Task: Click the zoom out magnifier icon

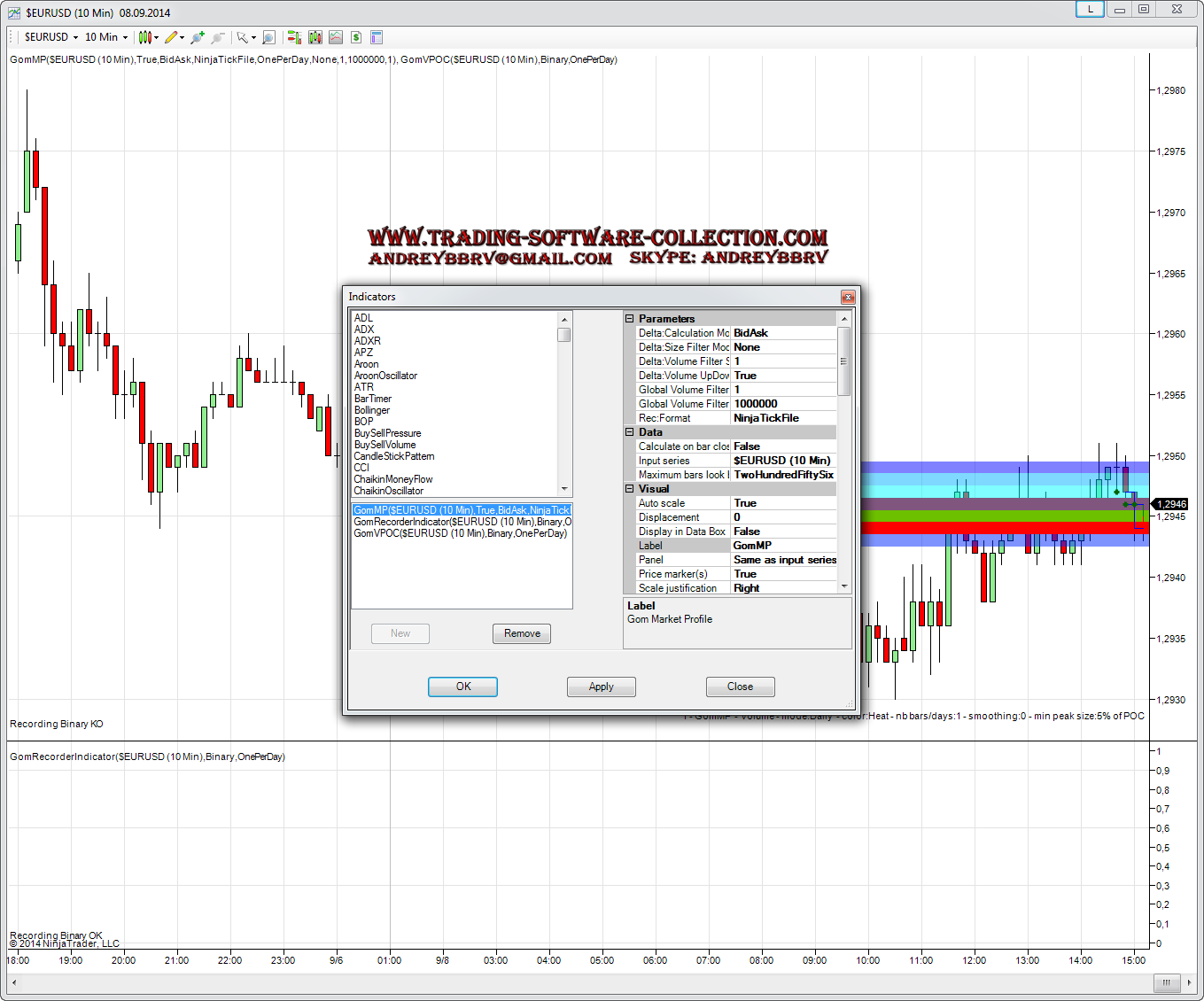Action: pos(217,37)
